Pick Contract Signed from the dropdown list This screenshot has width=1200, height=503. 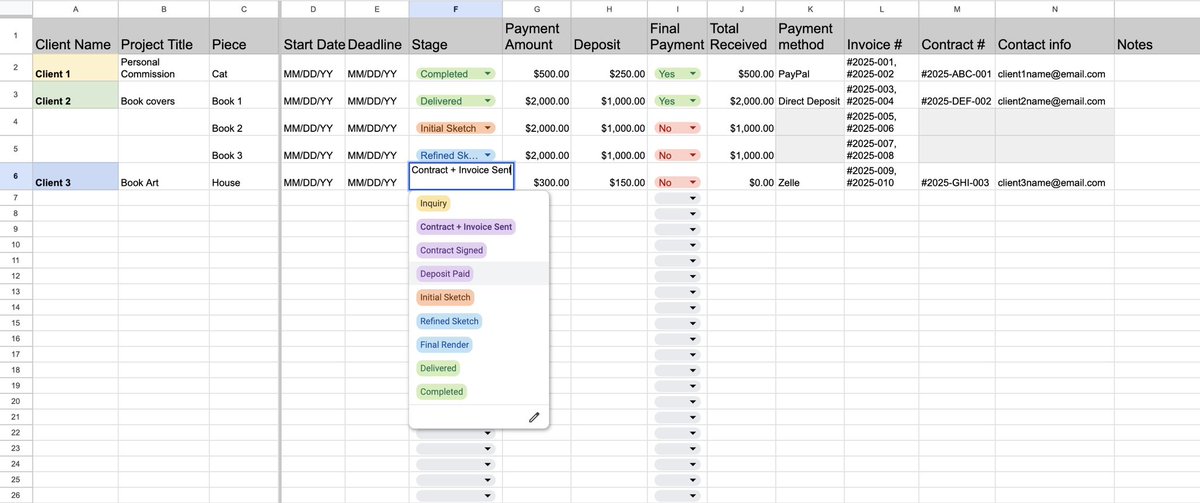[x=451, y=250]
